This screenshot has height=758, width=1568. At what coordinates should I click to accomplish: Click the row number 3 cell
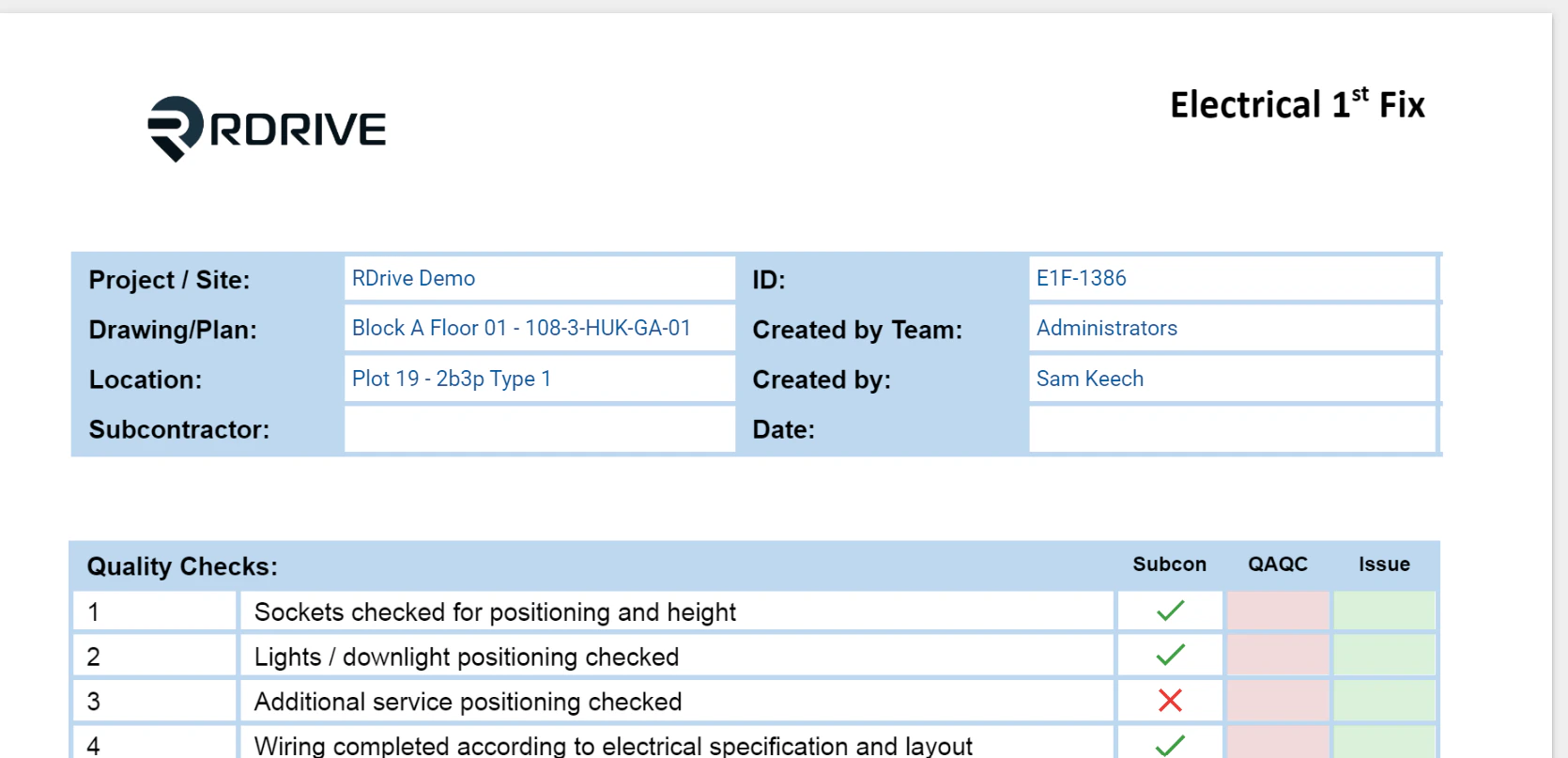tap(155, 701)
